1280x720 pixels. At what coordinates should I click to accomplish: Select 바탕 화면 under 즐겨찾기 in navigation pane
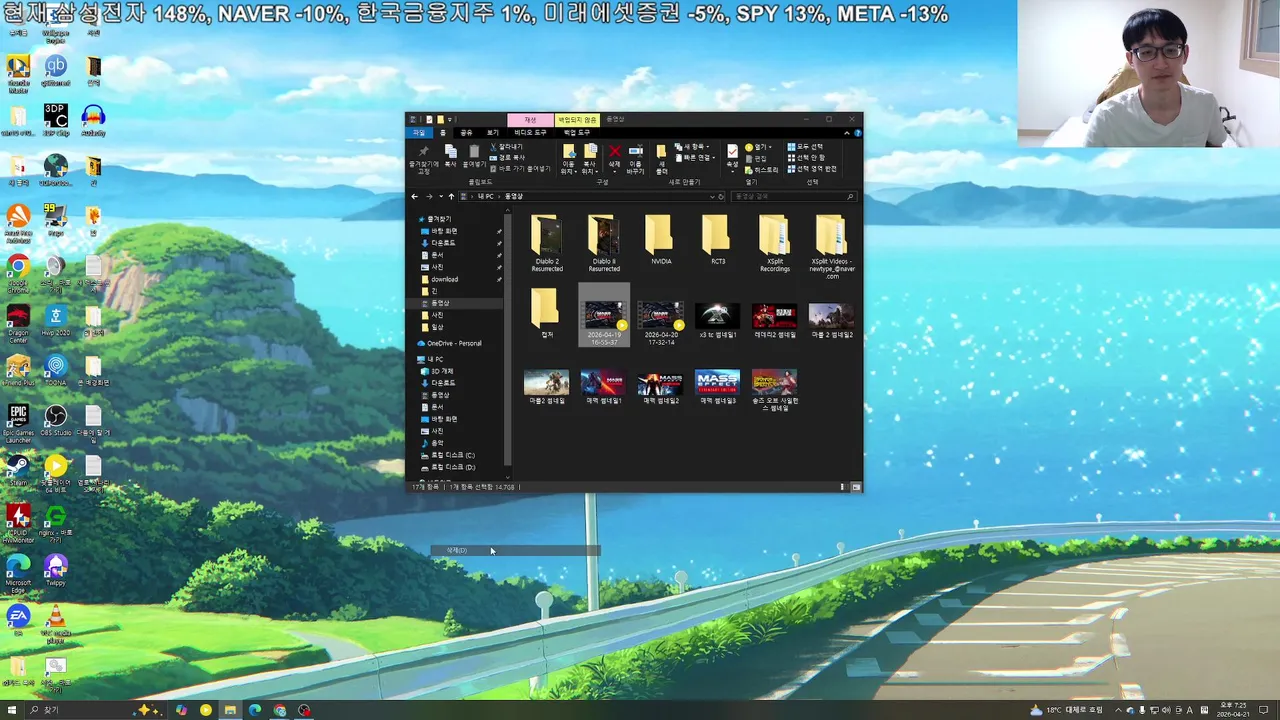pos(444,231)
